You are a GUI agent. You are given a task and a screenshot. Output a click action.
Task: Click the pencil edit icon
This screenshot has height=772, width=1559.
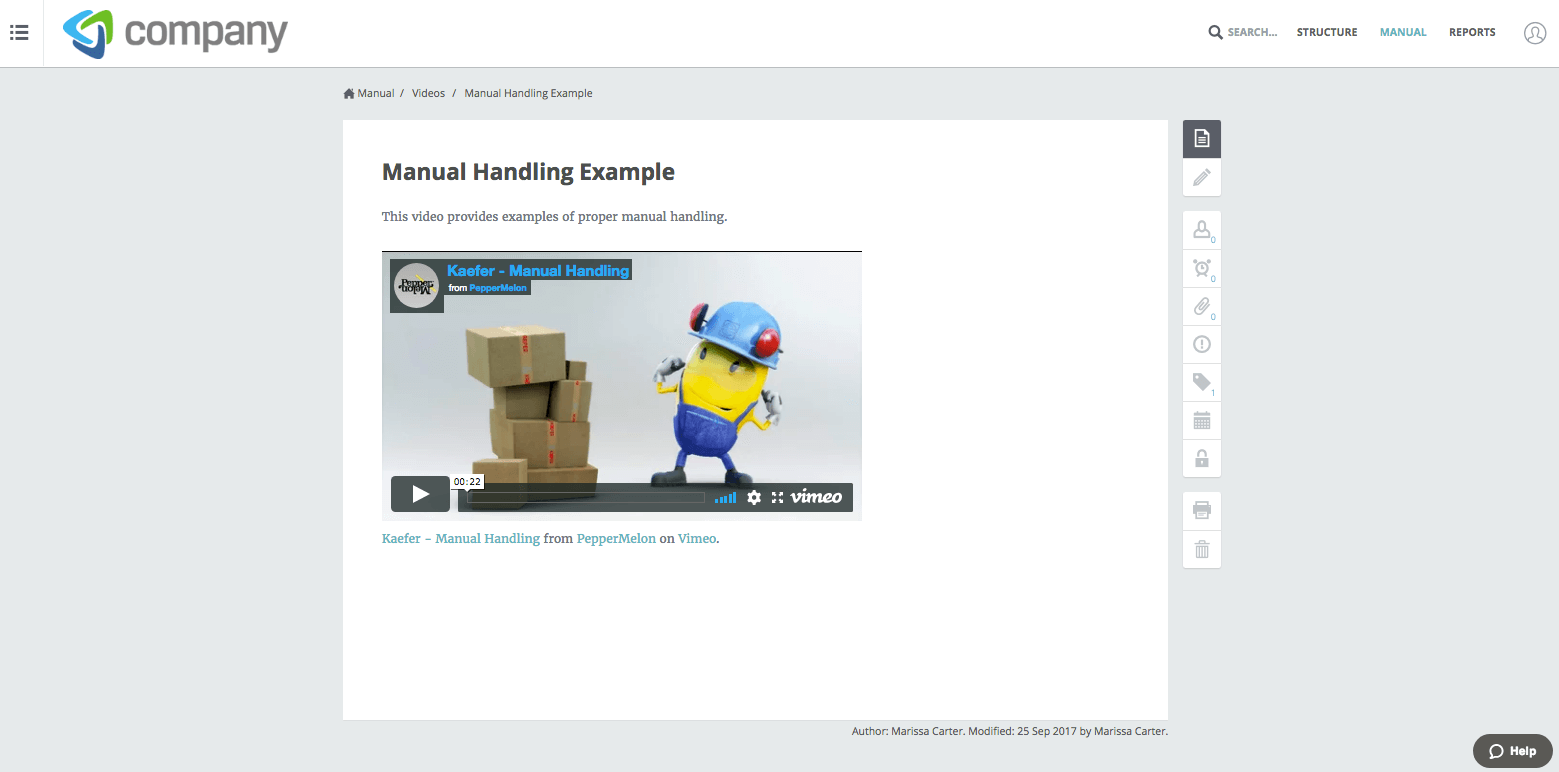pyautogui.click(x=1202, y=177)
